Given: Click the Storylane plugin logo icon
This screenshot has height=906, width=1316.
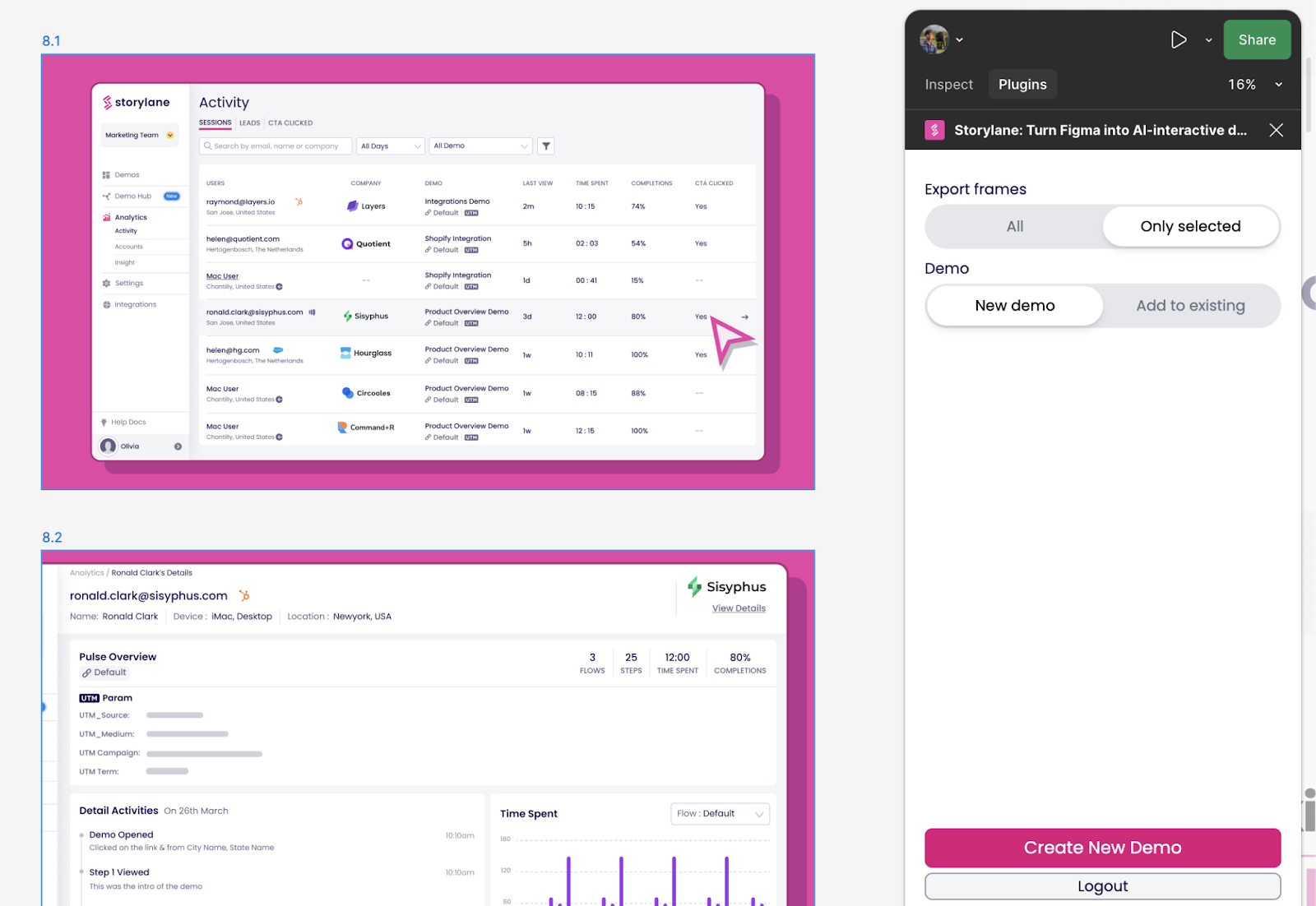Looking at the screenshot, I should (x=934, y=130).
